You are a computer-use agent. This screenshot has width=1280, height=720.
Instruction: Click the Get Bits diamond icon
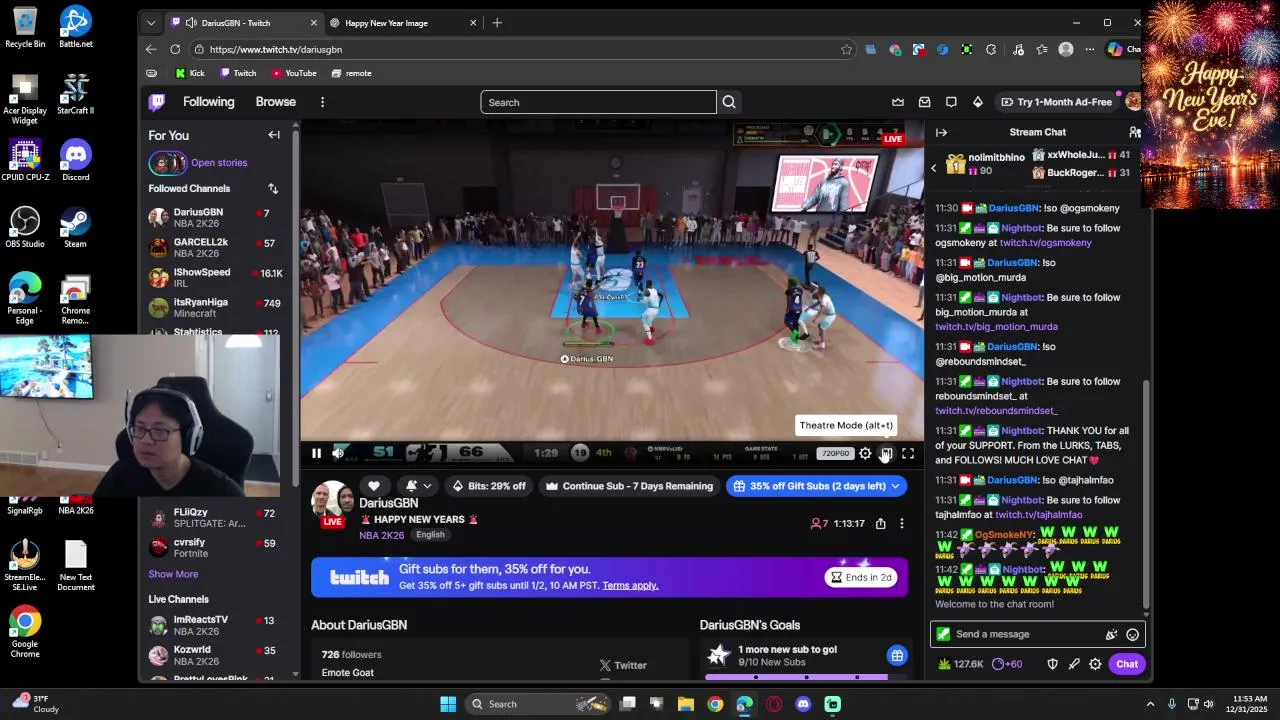pyautogui.click(x=977, y=102)
